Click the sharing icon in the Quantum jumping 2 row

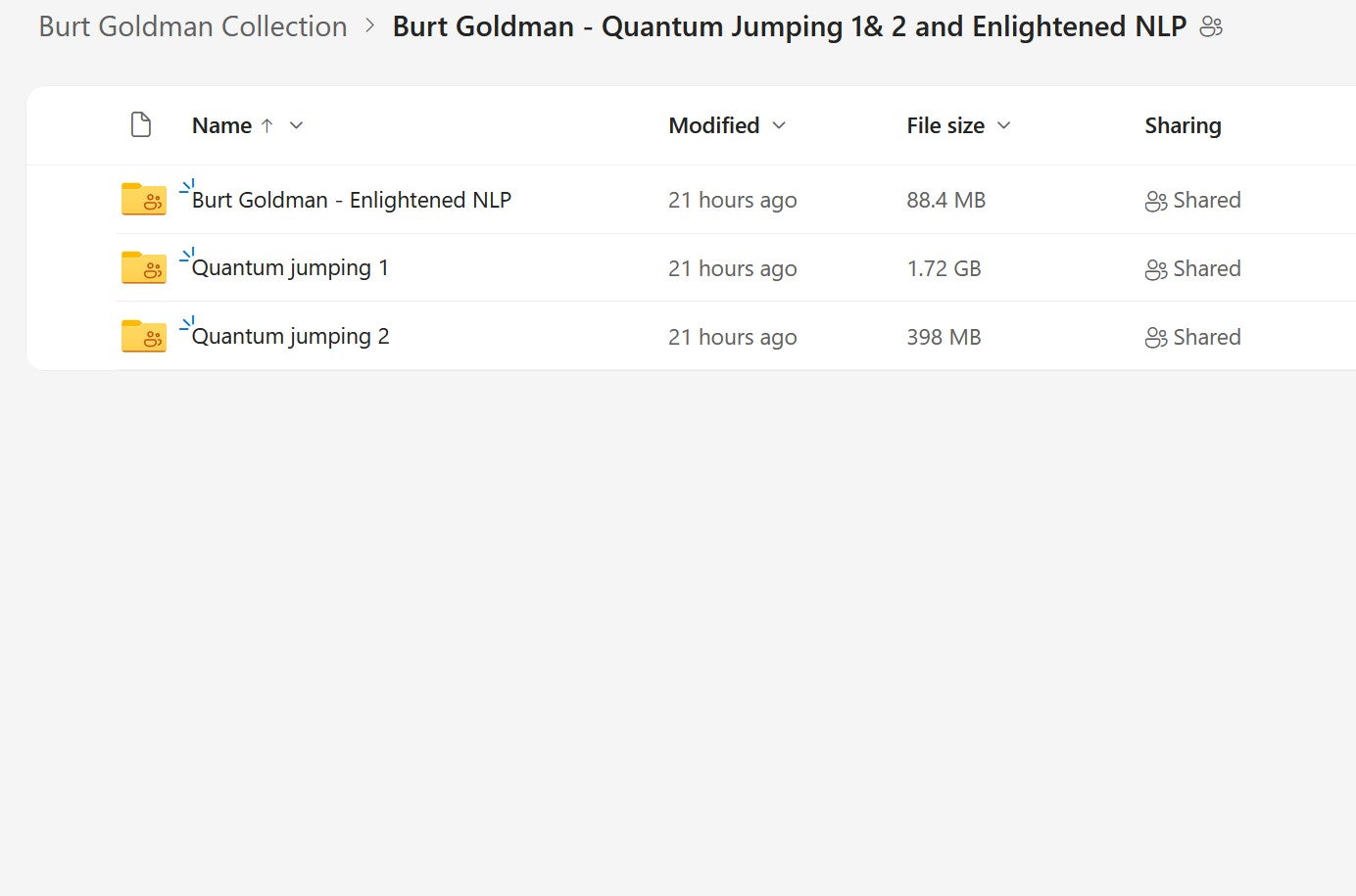click(x=1155, y=338)
